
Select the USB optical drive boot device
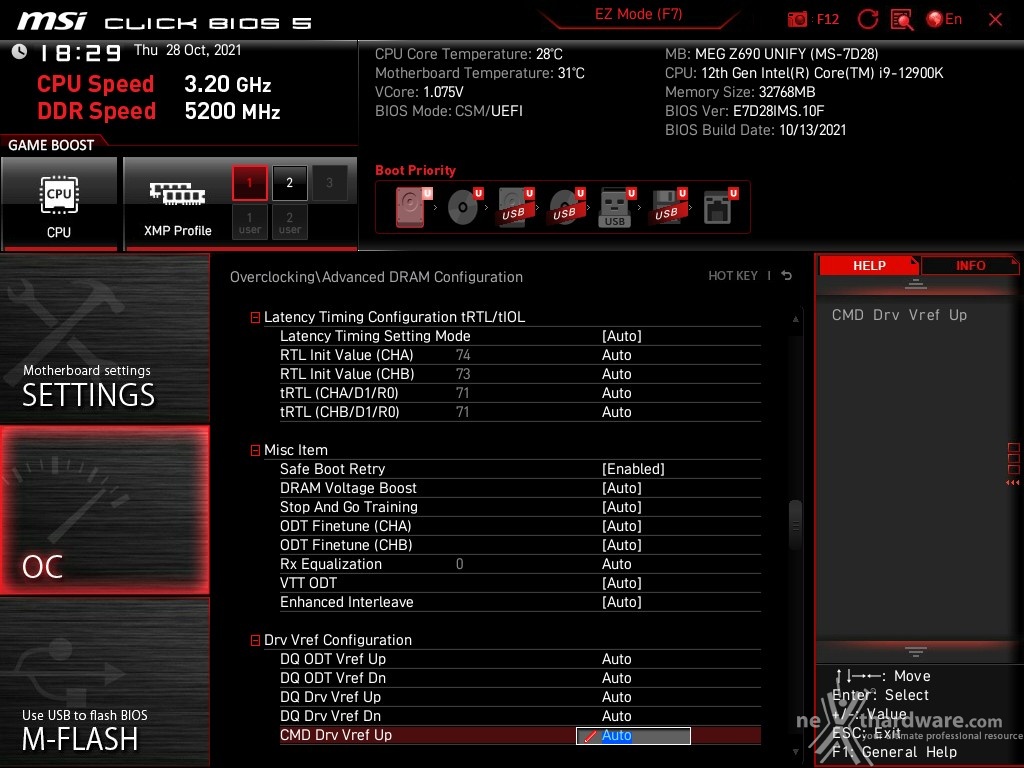[x=566, y=206]
